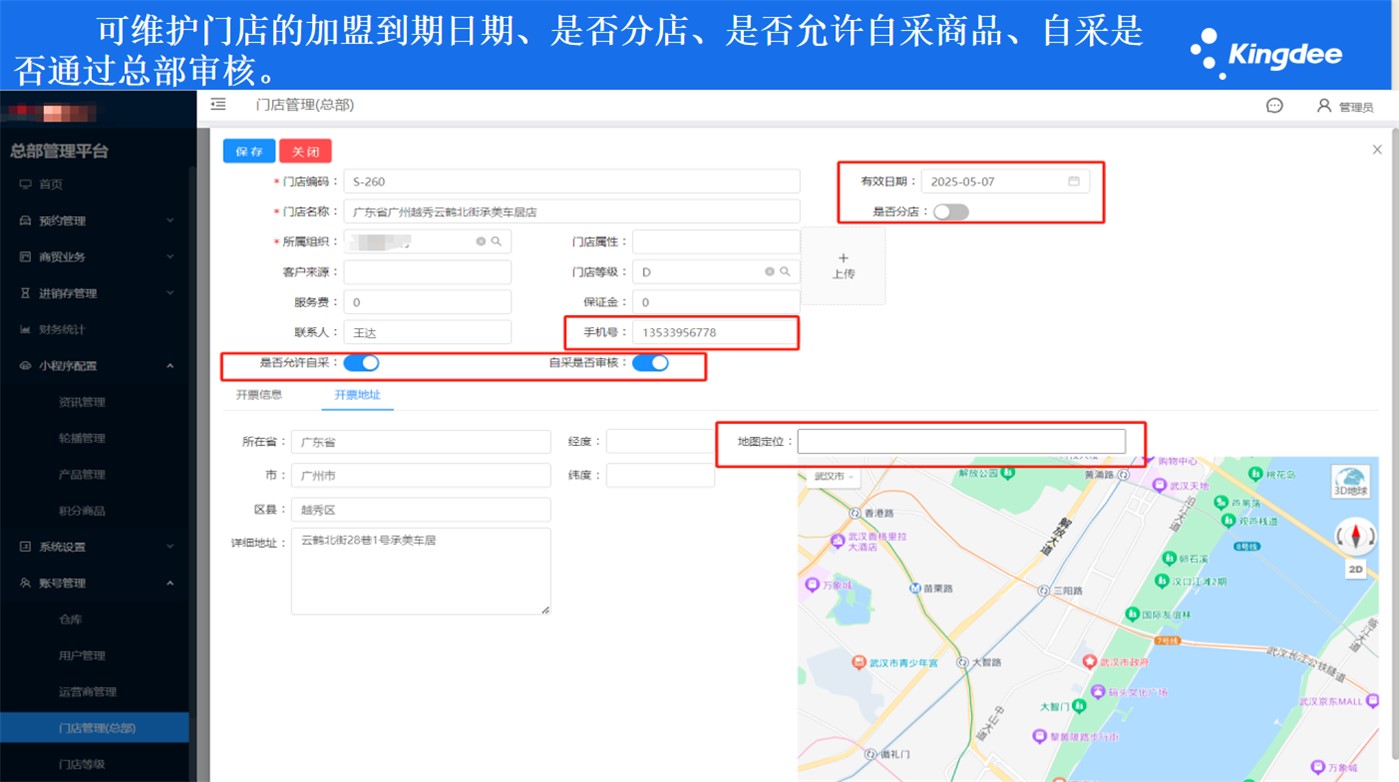Click search icon in 门店等级 field
Viewport: 1399px width, 782px height.
785,272
